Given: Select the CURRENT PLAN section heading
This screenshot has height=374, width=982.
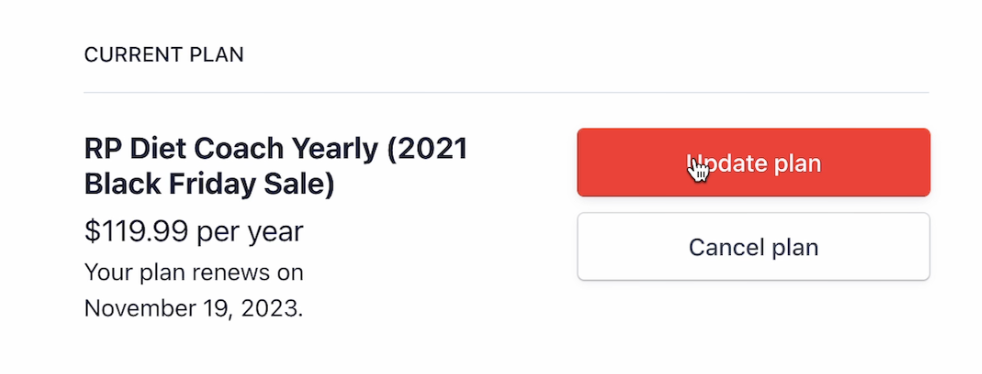Looking at the screenshot, I should coord(164,55).
